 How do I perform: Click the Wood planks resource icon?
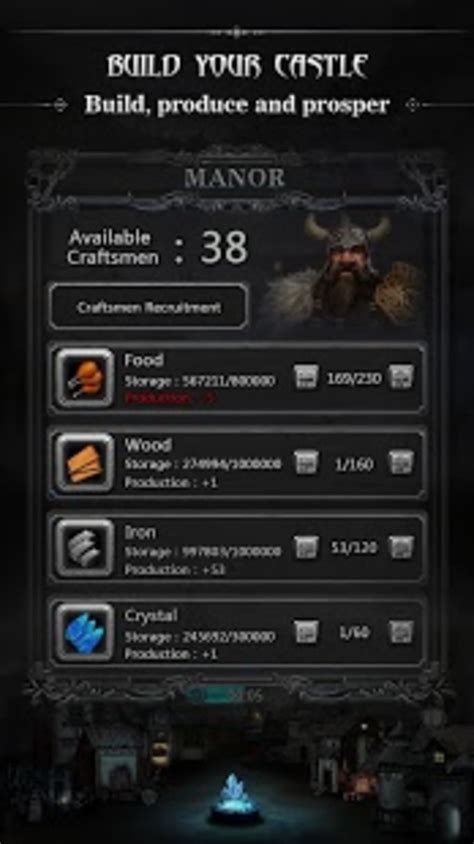86,463
